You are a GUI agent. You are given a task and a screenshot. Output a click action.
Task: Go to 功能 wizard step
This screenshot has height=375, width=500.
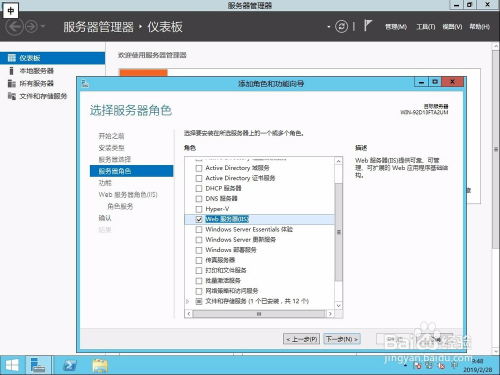[105, 183]
